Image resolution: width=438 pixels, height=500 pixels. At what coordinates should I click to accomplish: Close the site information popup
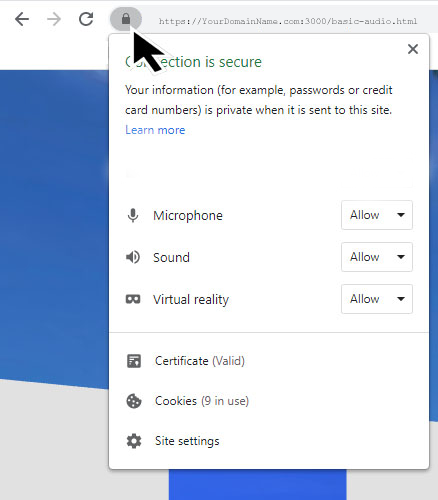(413, 49)
